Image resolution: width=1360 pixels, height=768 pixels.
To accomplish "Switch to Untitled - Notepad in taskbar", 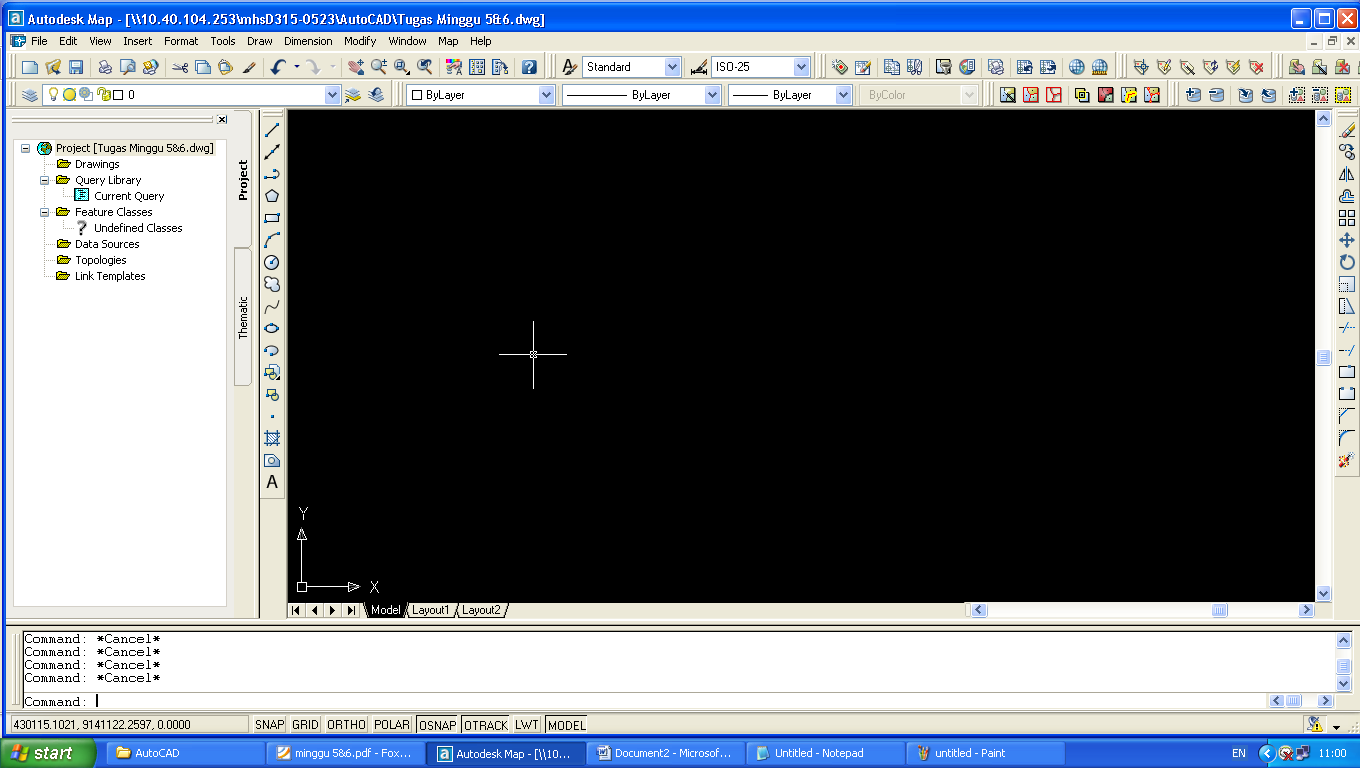I will 825,753.
